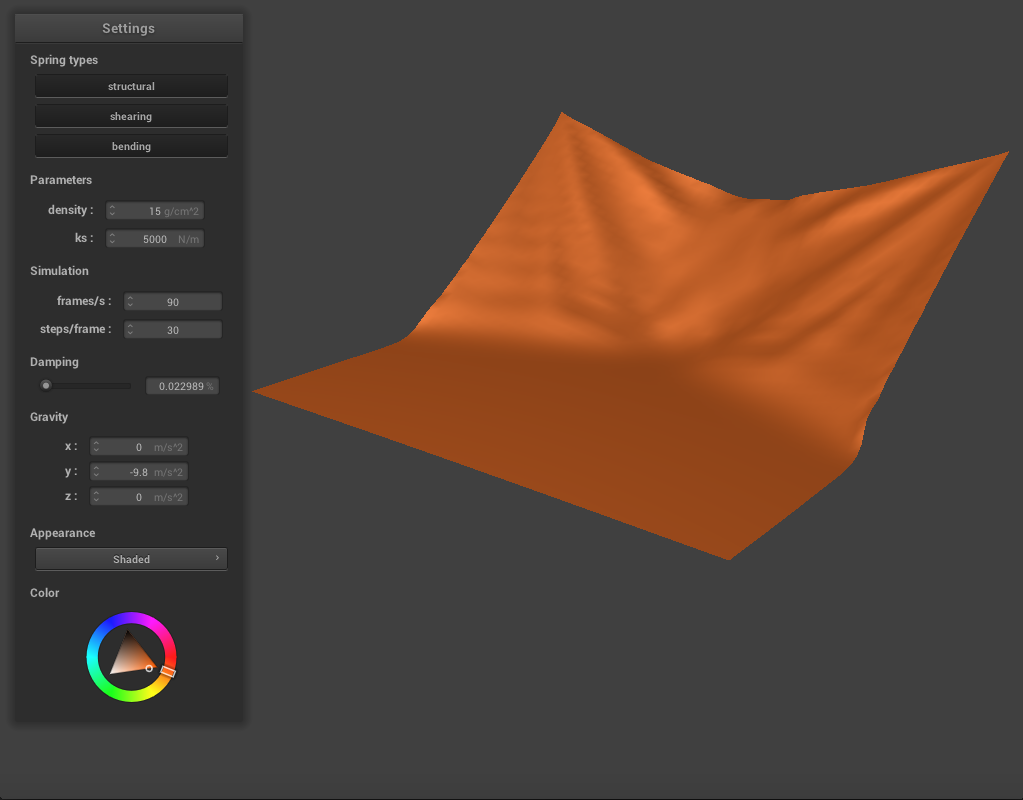Click the ks stepper arrows
Viewport: 1023px width, 800px height.
112,240
